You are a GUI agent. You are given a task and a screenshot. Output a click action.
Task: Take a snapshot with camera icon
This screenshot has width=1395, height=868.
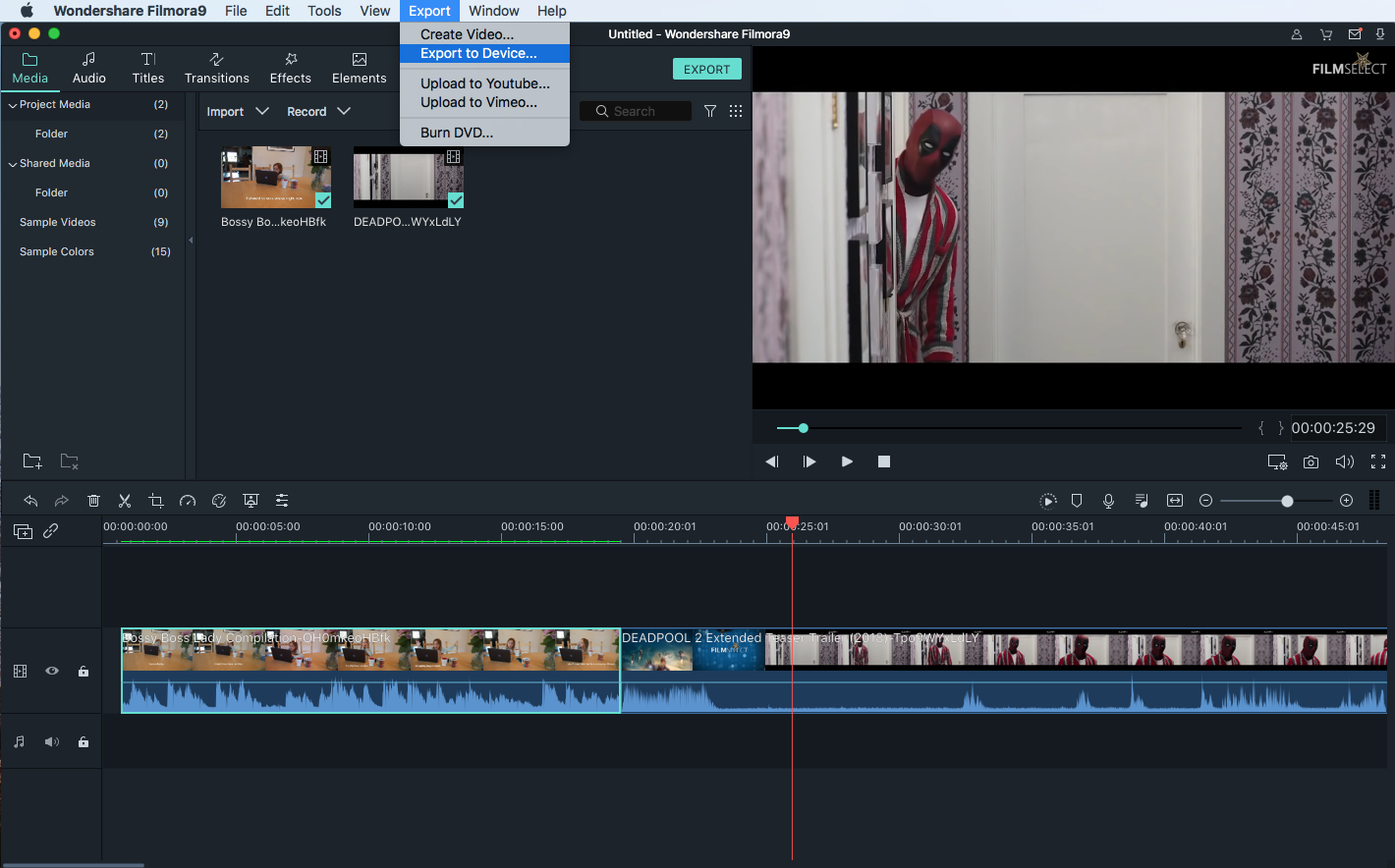(1311, 461)
